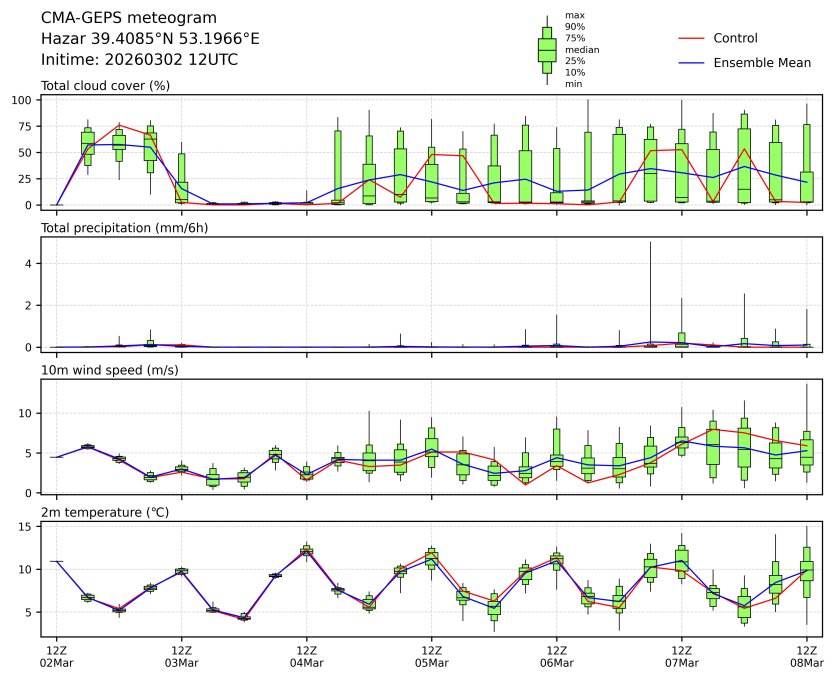Screen dimensions: 835x680
Task: Click the box-plot legend symbol
Action: pos(547,50)
